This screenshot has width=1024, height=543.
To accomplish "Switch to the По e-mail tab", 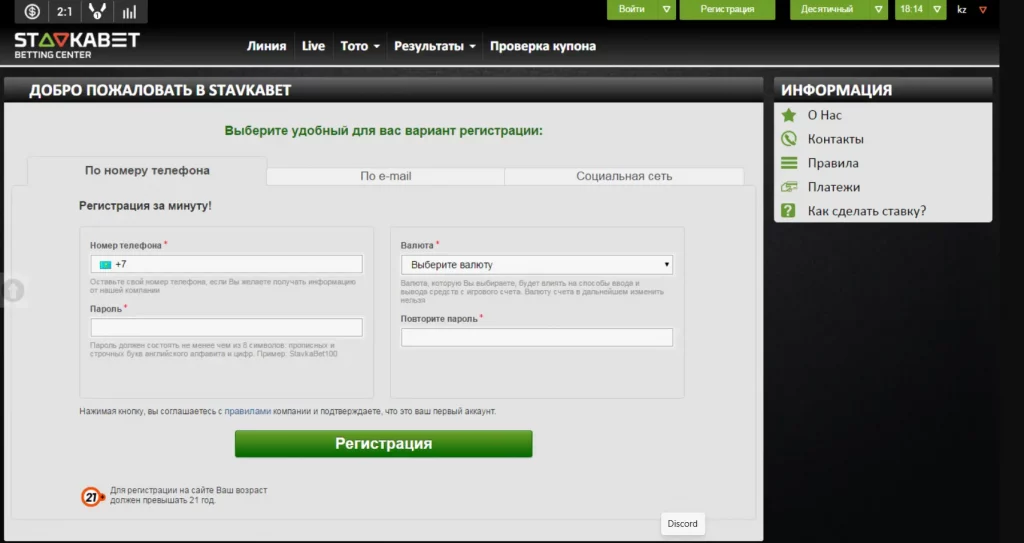I will 385,176.
